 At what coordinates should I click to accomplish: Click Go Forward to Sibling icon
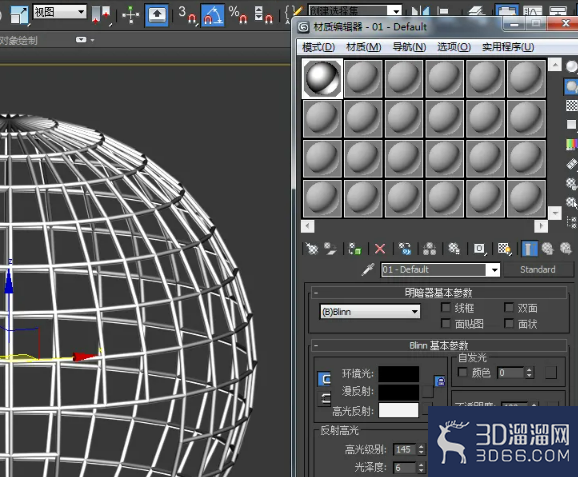(x=566, y=249)
